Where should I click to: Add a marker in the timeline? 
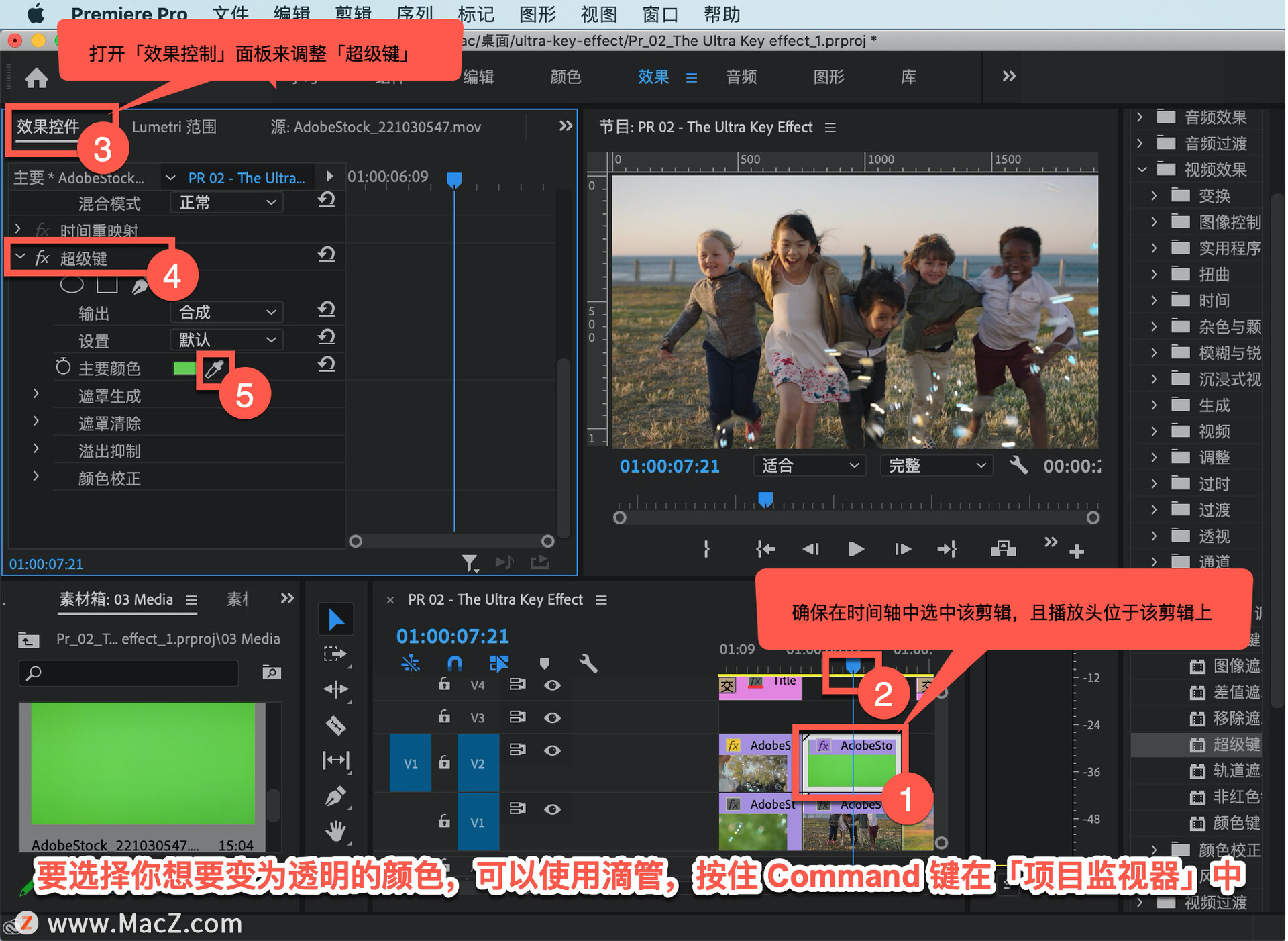[x=545, y=664]
